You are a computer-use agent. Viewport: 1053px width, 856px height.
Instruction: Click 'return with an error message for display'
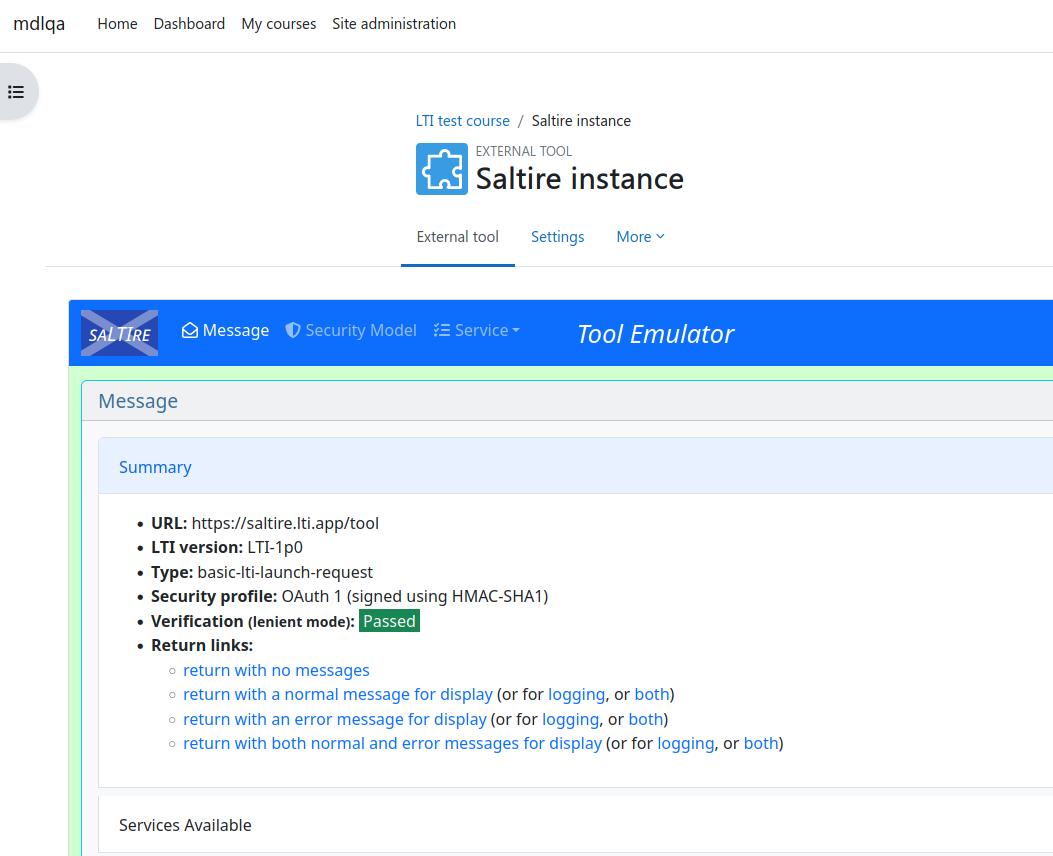(334, 719)
